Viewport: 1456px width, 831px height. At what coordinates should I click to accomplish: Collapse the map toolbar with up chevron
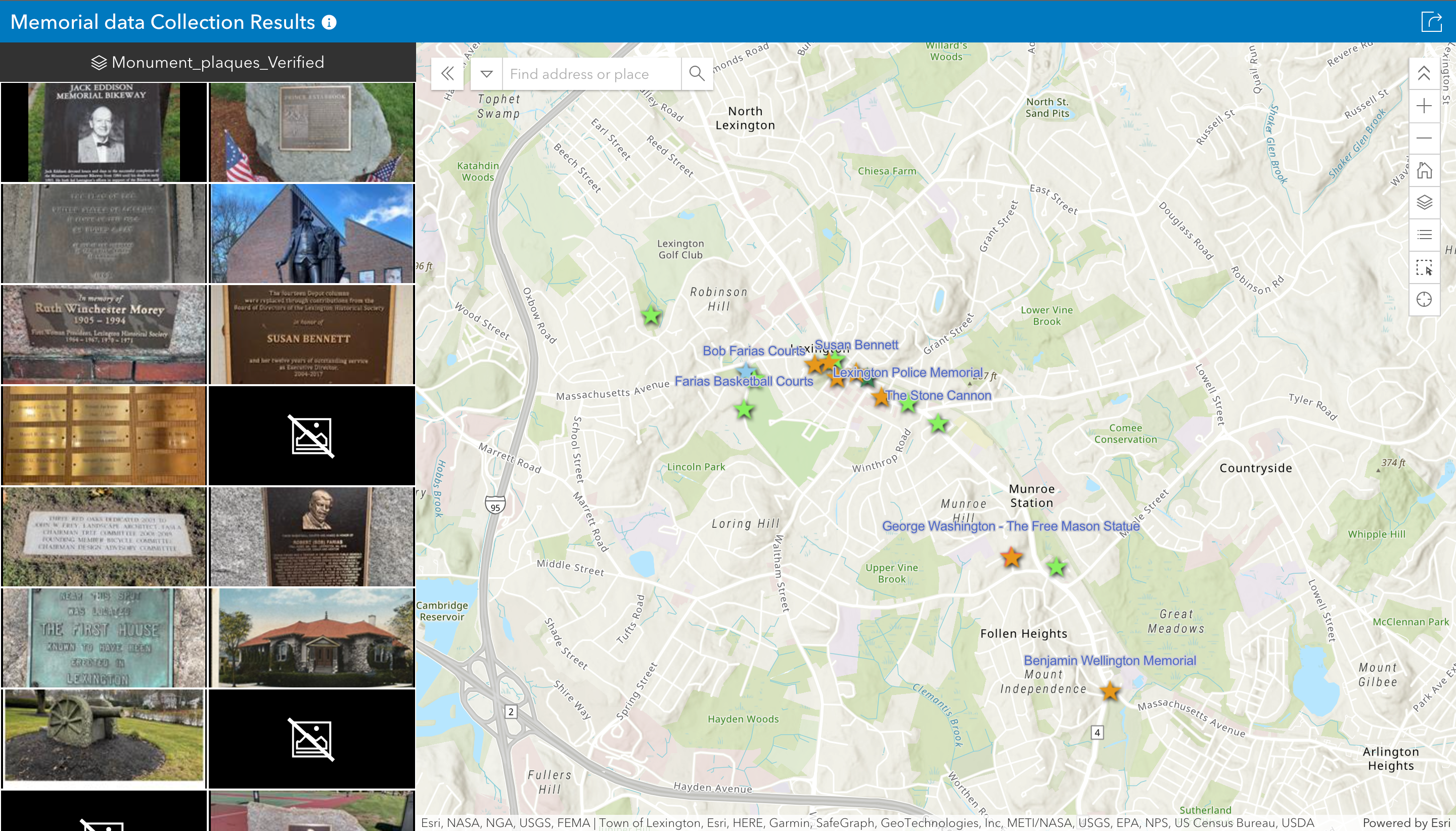click(1424, 74)
